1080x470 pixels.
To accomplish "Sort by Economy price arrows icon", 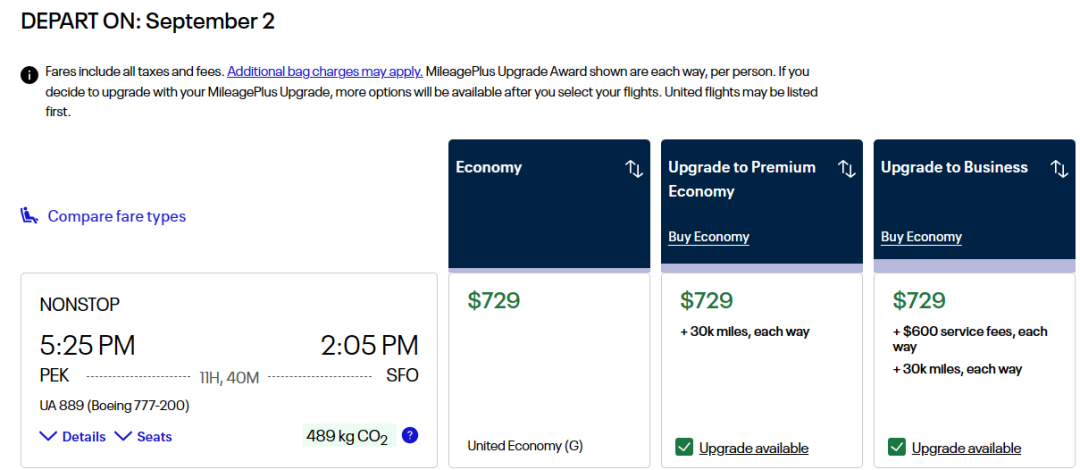I will tap(634, 168).
